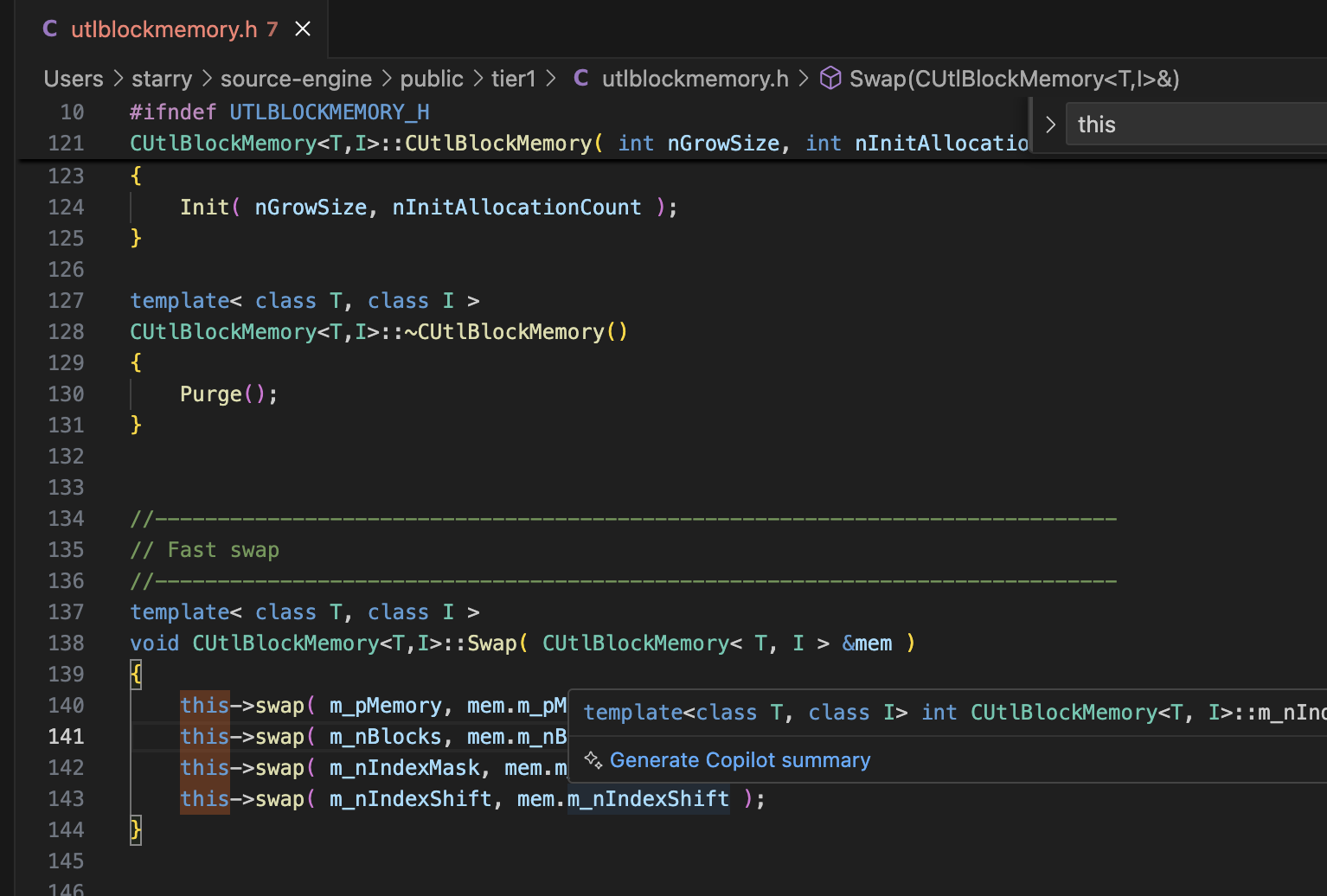Click the problem count badge 7 on tab
Viewport: 1327px width, 896px height.
(272, 29)
